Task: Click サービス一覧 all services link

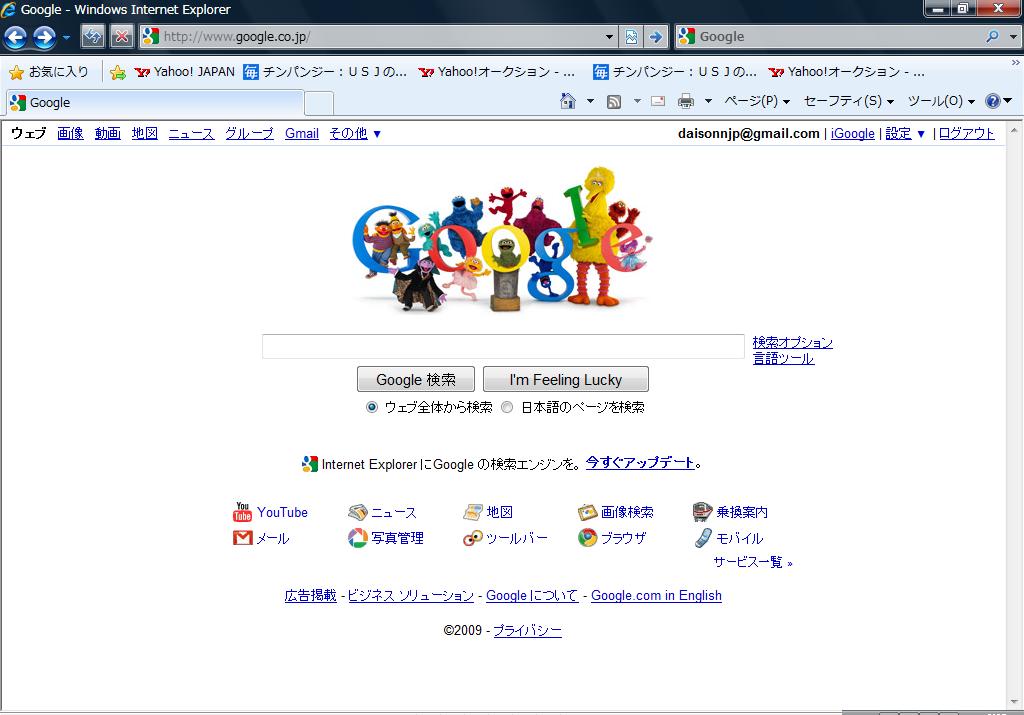Action: [x=752, y=562]
